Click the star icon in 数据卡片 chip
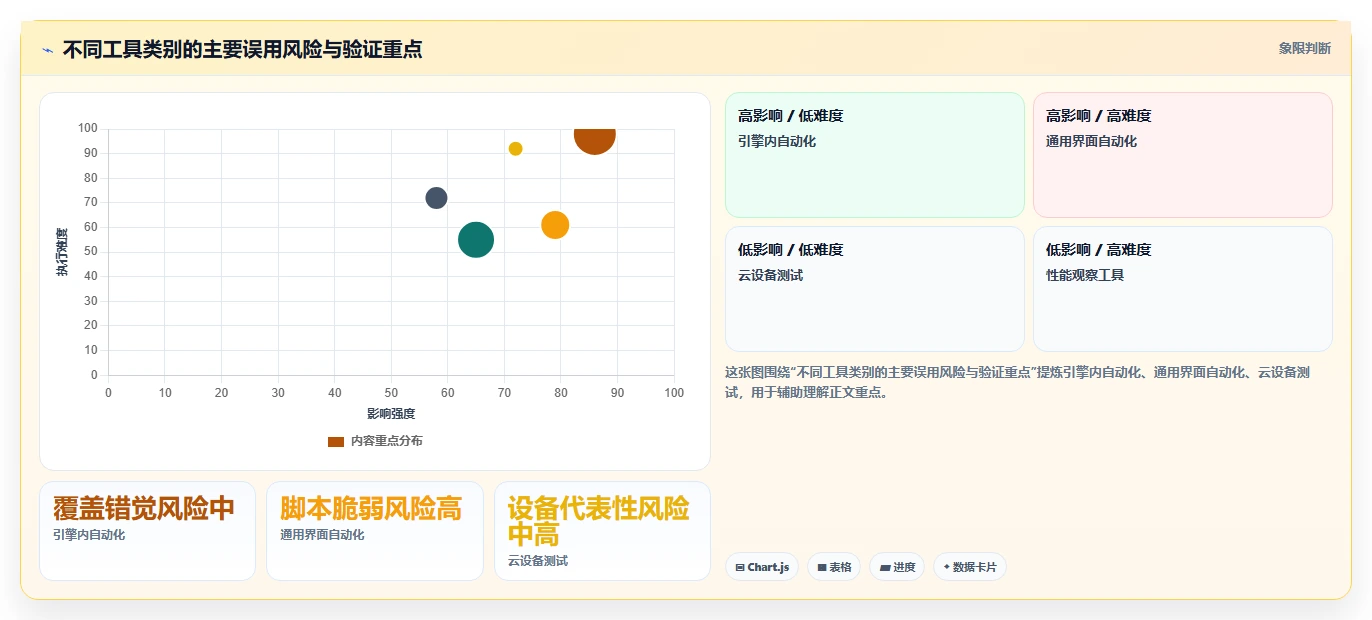This screenshot has width=1372, height=620. click(x=946, y=567)
